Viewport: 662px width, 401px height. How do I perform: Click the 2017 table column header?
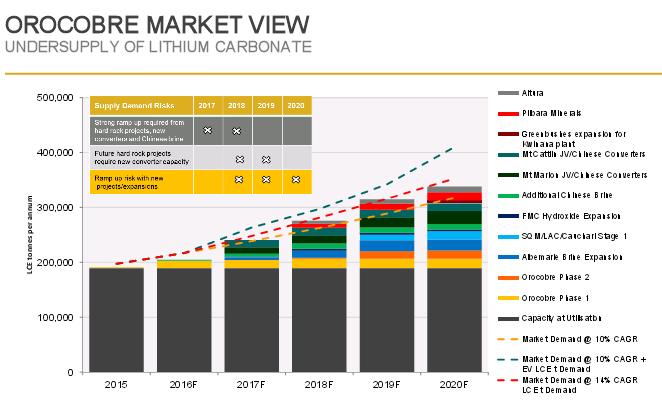207,106
